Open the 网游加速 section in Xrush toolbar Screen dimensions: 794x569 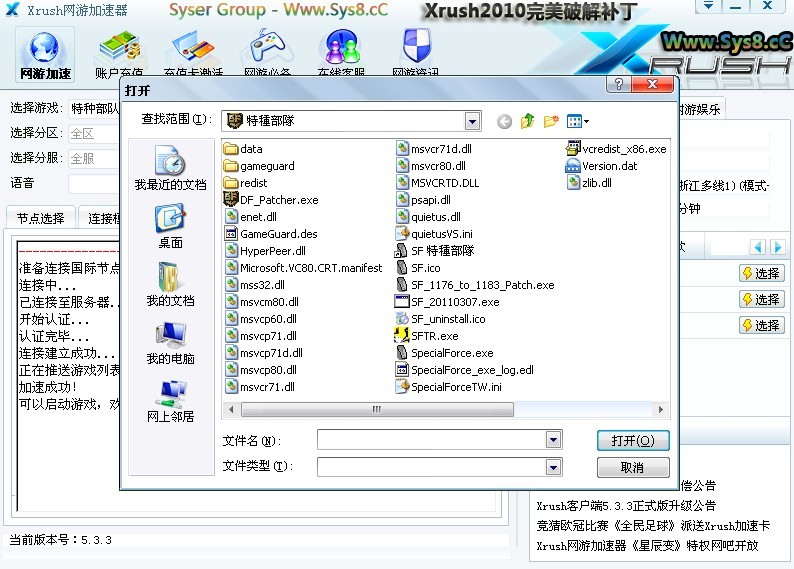[x=45, y=55]
